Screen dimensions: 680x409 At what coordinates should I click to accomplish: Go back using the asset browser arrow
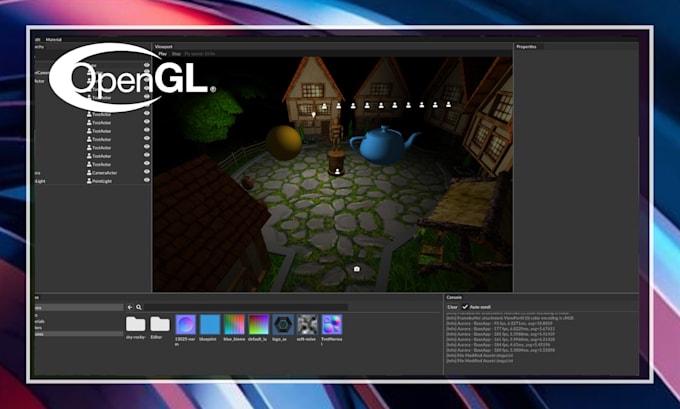point(130,307)
